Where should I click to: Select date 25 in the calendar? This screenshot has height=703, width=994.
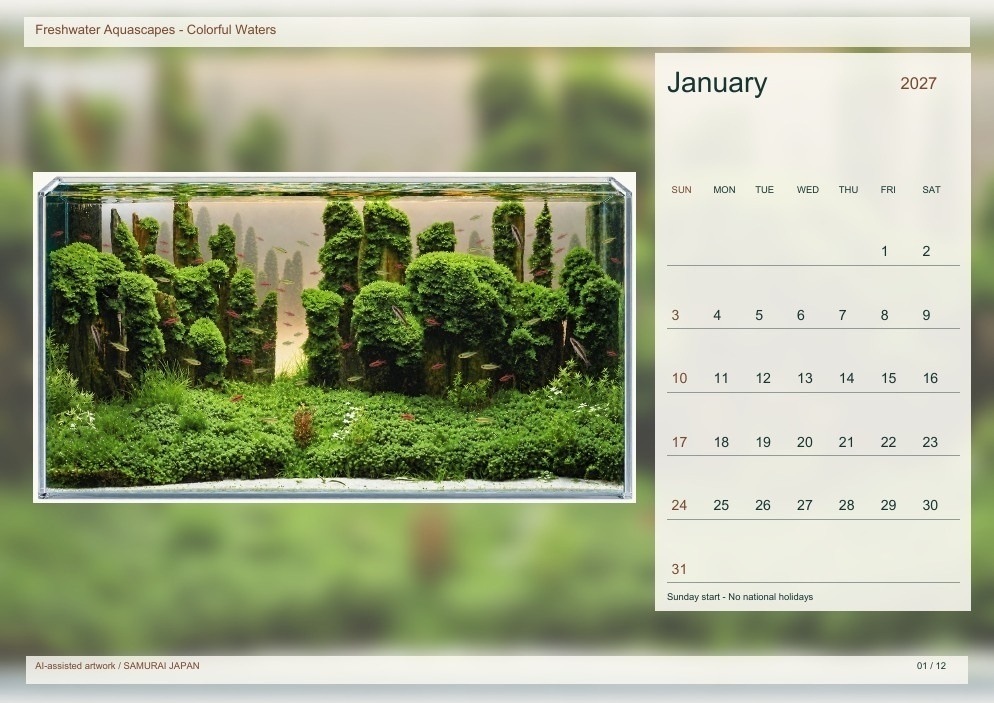721,505
